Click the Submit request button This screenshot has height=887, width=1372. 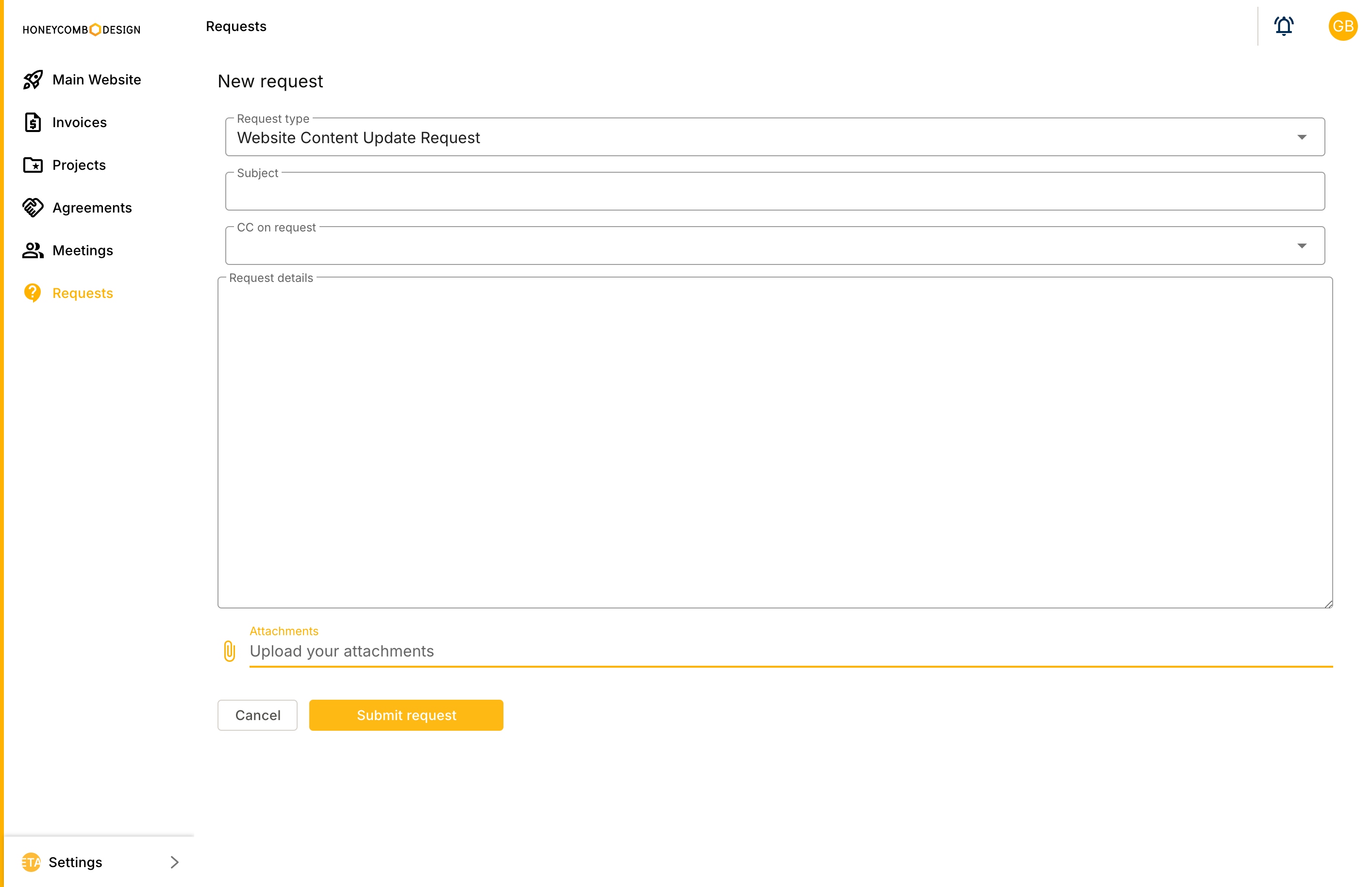406,715
